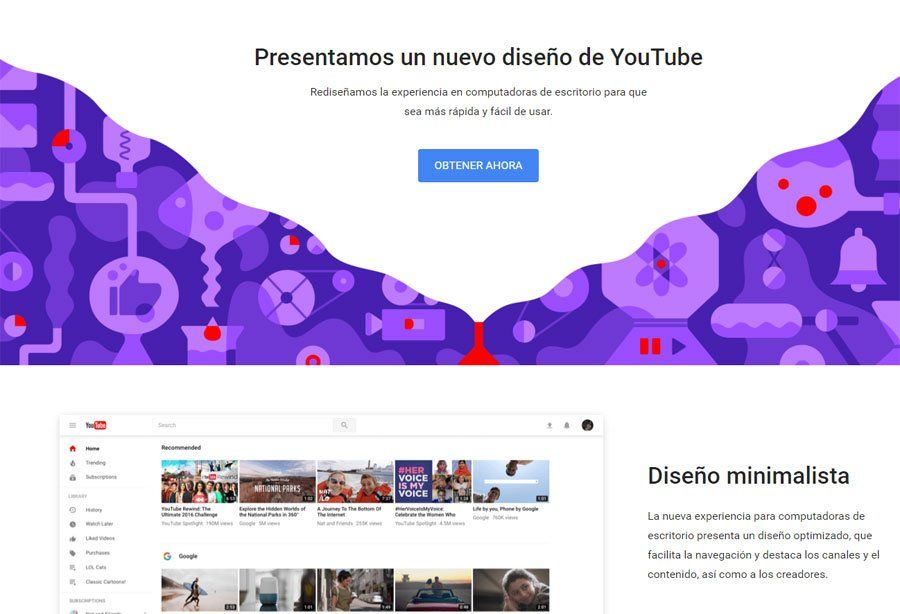Click the Google channel link
The height and width of the screenshot is (614, 900).
pos(187,556)
